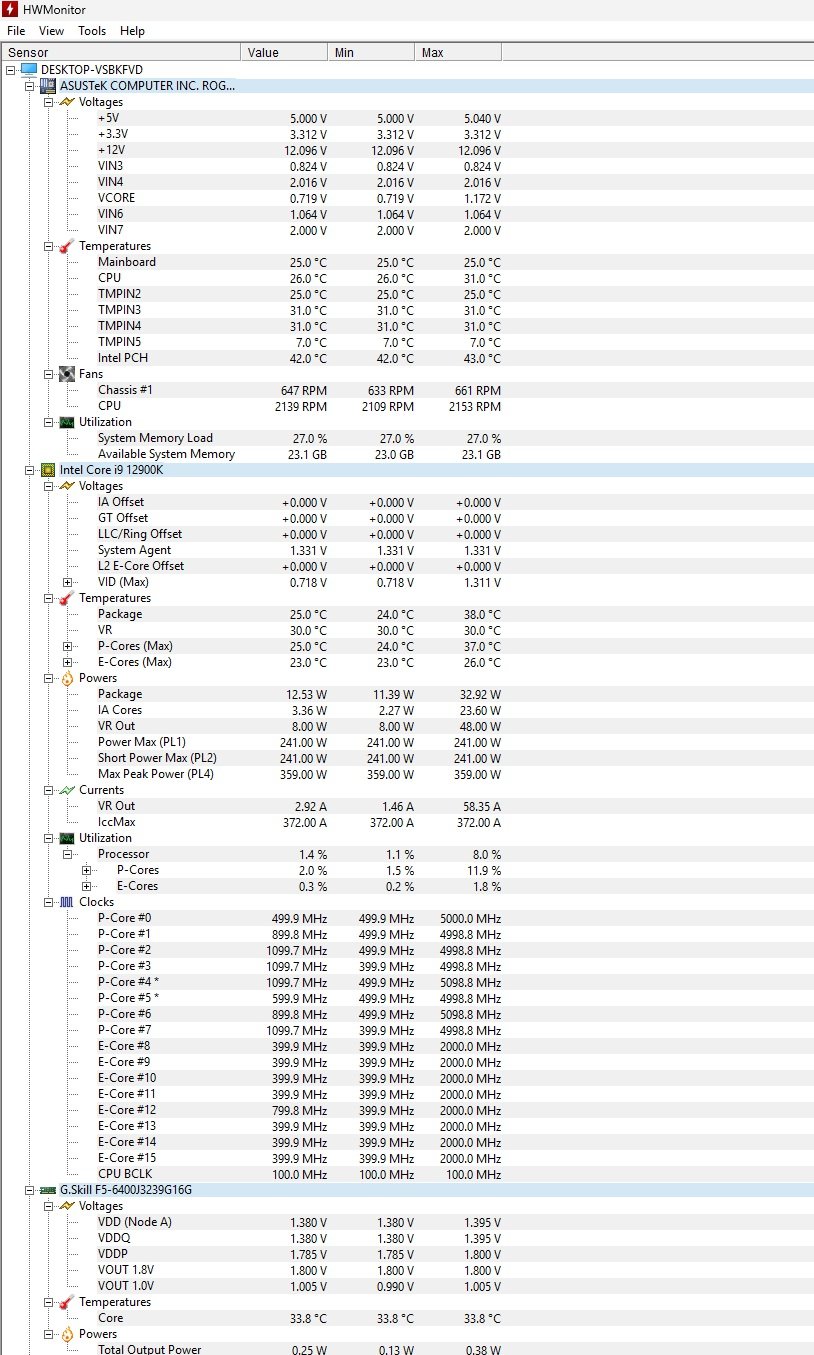The image size is (814, 1355).
Task: Click the G.Skill Powers flame icon
Action: pos(67,1333)
